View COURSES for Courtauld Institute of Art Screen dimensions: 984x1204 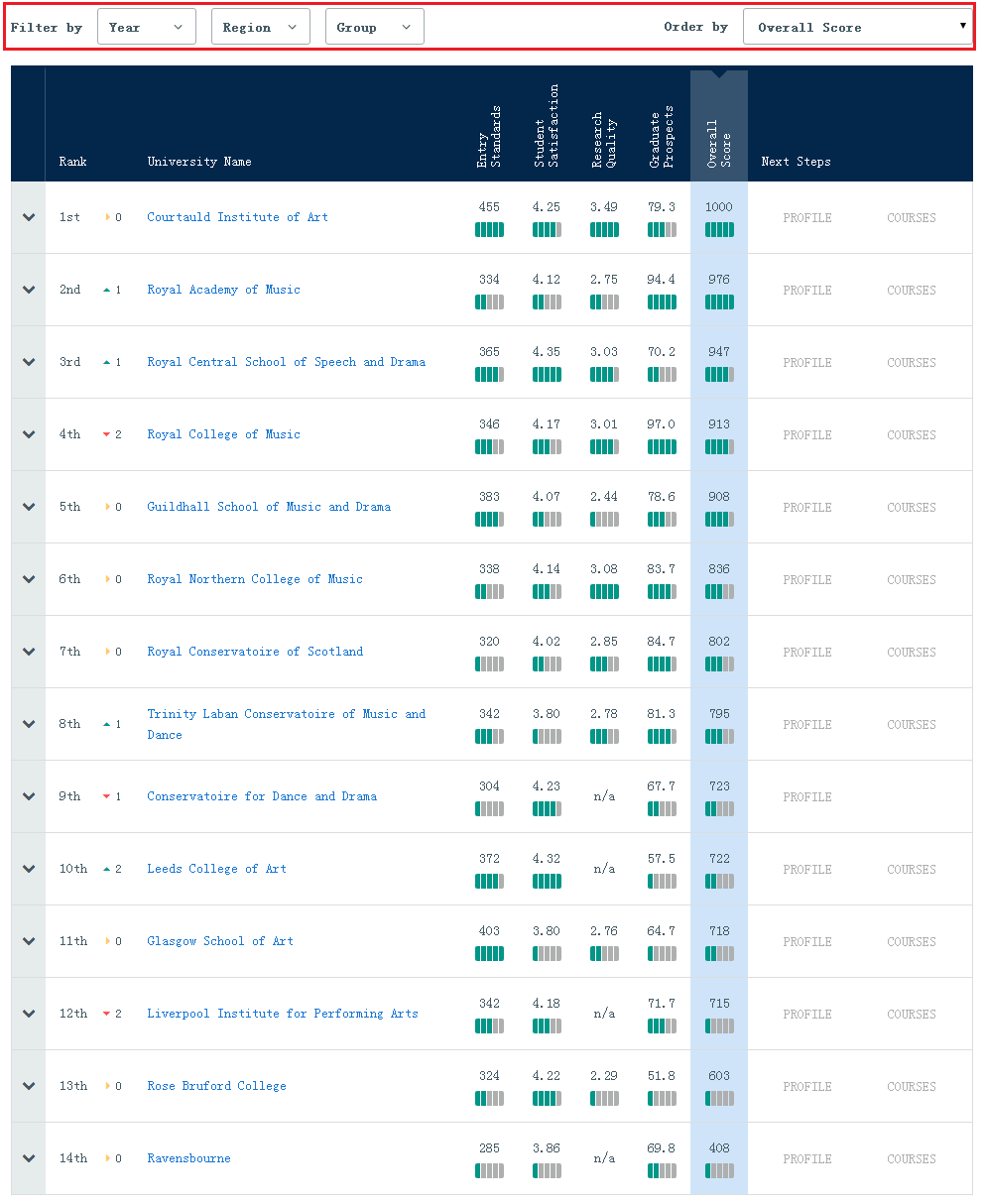[912, 218]
